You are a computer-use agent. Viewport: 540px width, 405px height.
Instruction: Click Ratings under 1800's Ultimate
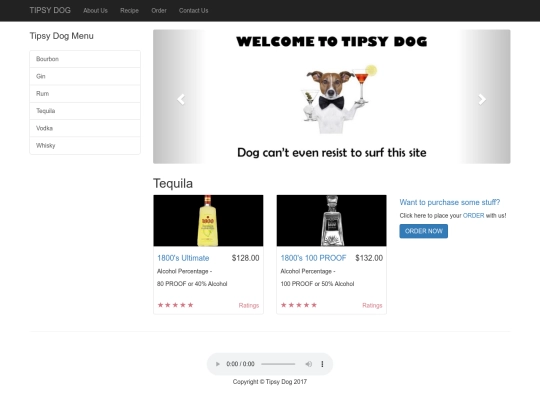coord(249,305)
